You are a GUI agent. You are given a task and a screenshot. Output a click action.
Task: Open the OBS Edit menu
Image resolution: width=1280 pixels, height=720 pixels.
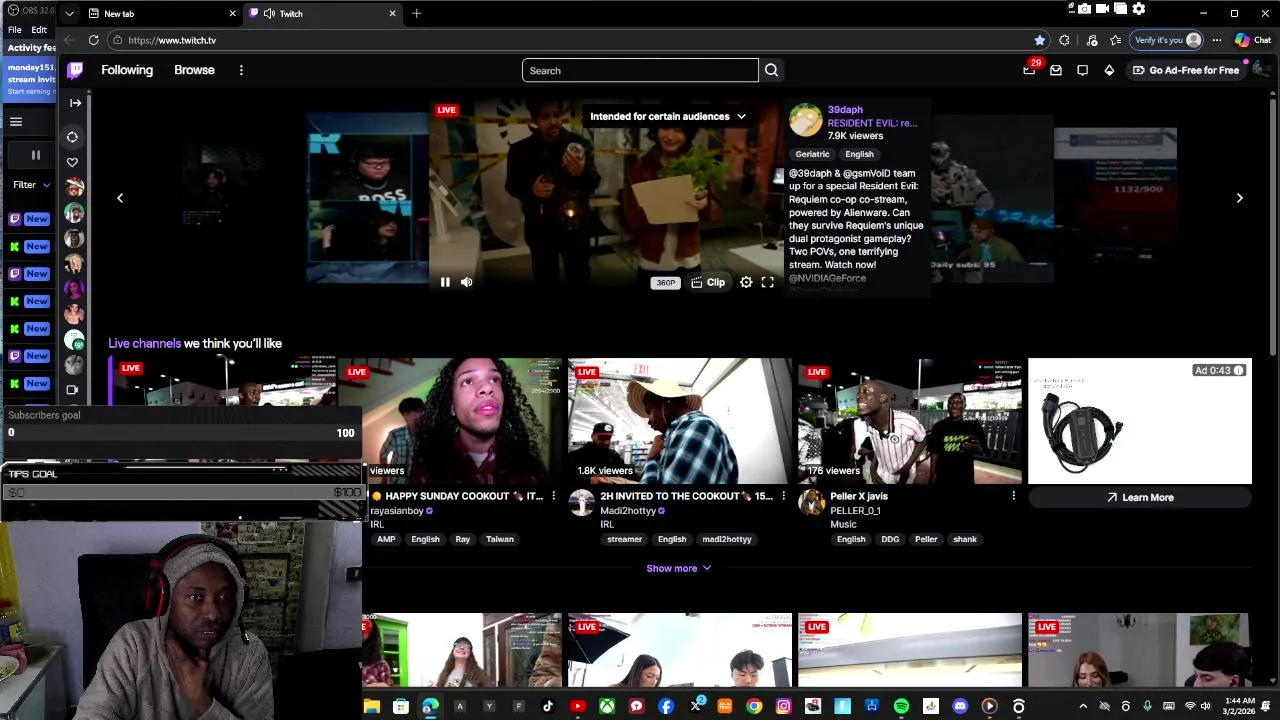(x=39, y=30)
